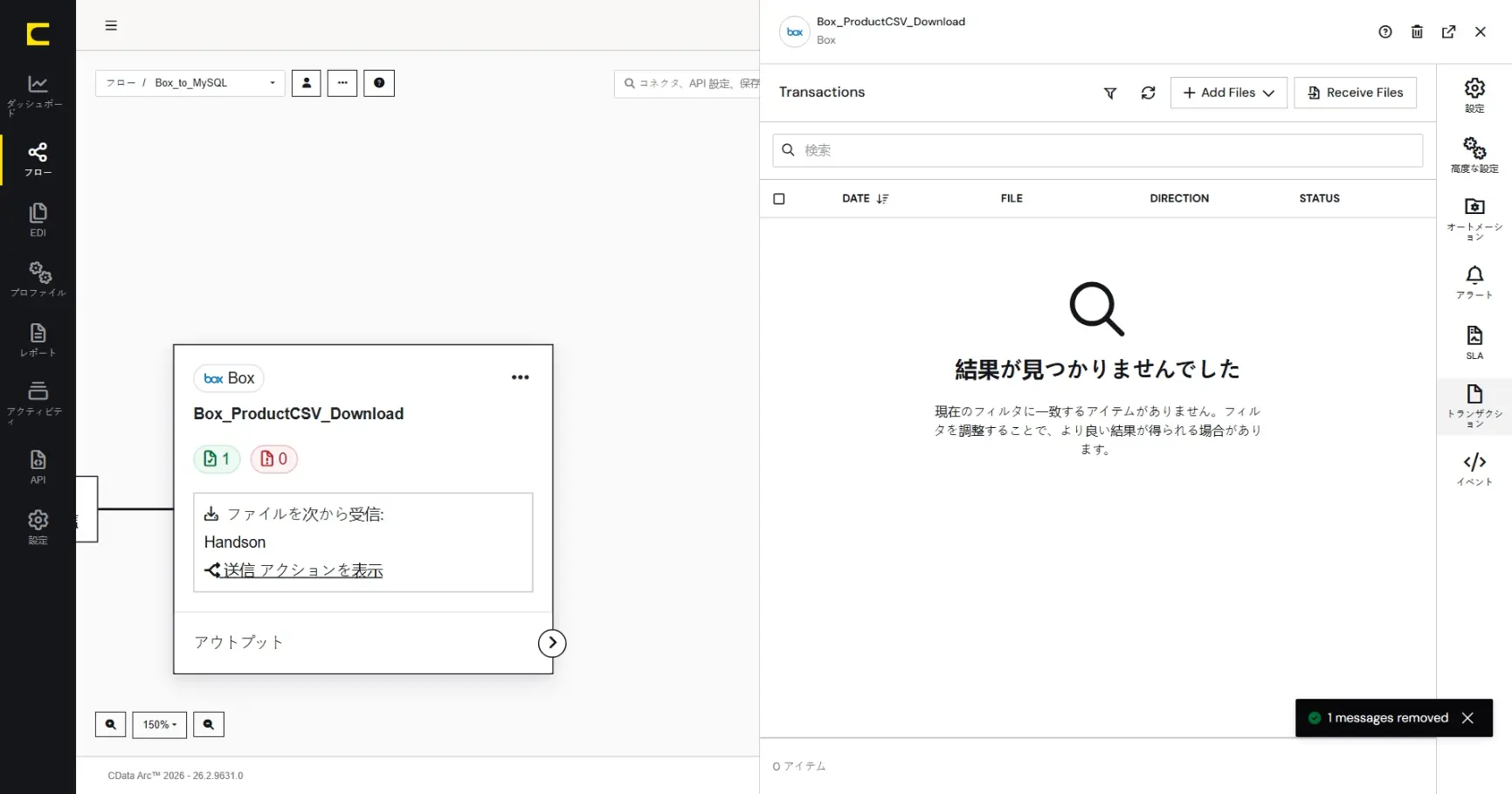The height and width of the screenshot is (794, 1512).
Task: Click the connector and API search box
Action: tap(687, 83)
